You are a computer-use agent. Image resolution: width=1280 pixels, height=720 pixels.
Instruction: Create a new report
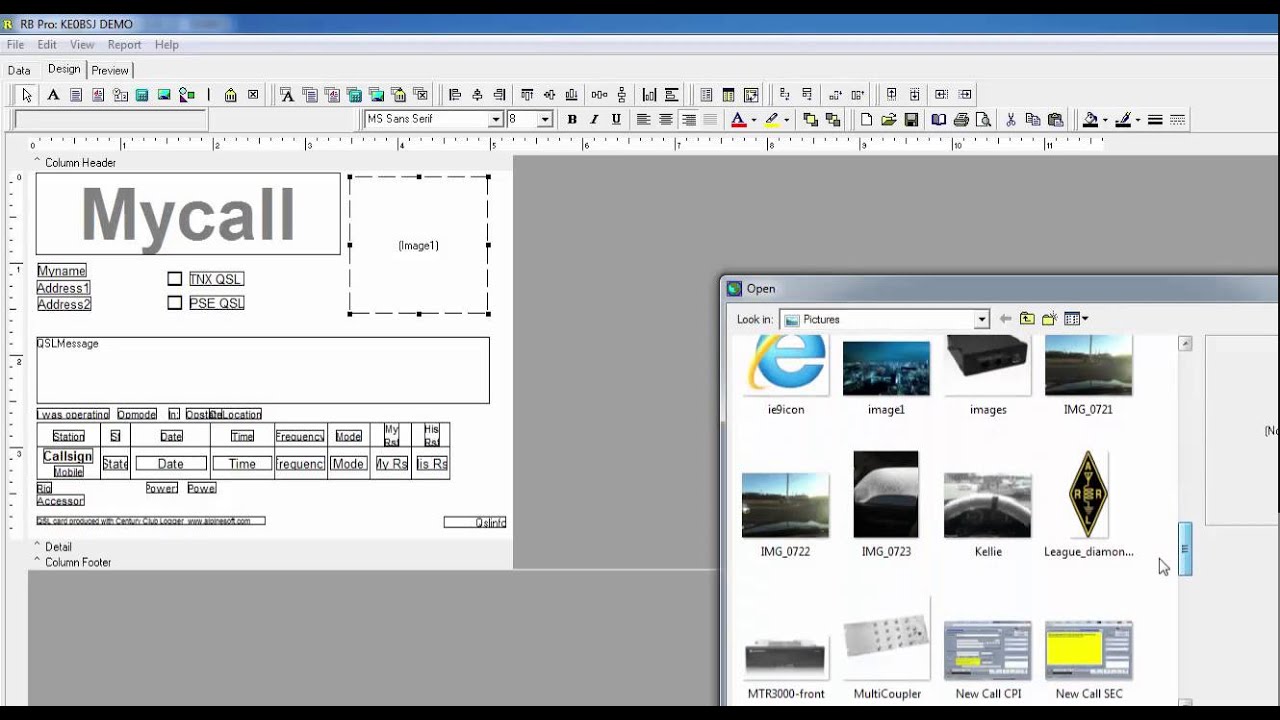click(x=866, y=120)
